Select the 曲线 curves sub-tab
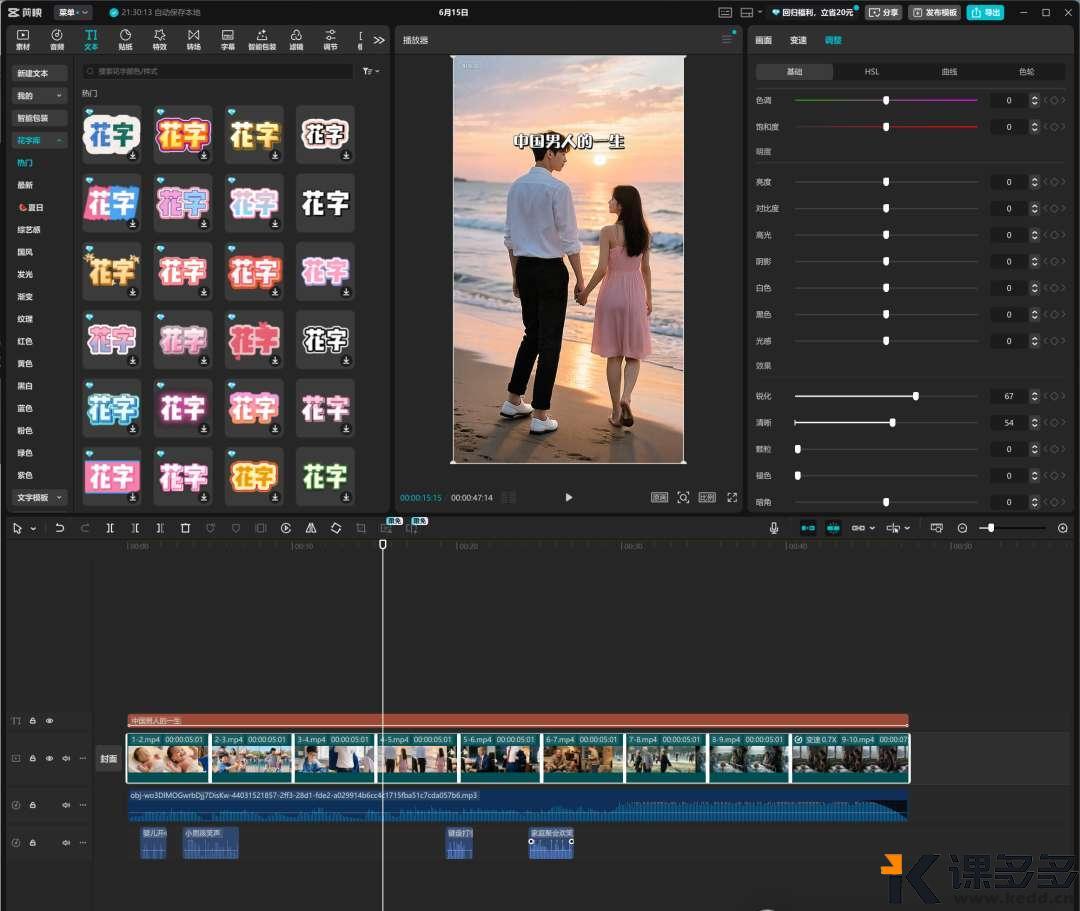The width and height of the screenshot is (1080, 911). point(949,72)
